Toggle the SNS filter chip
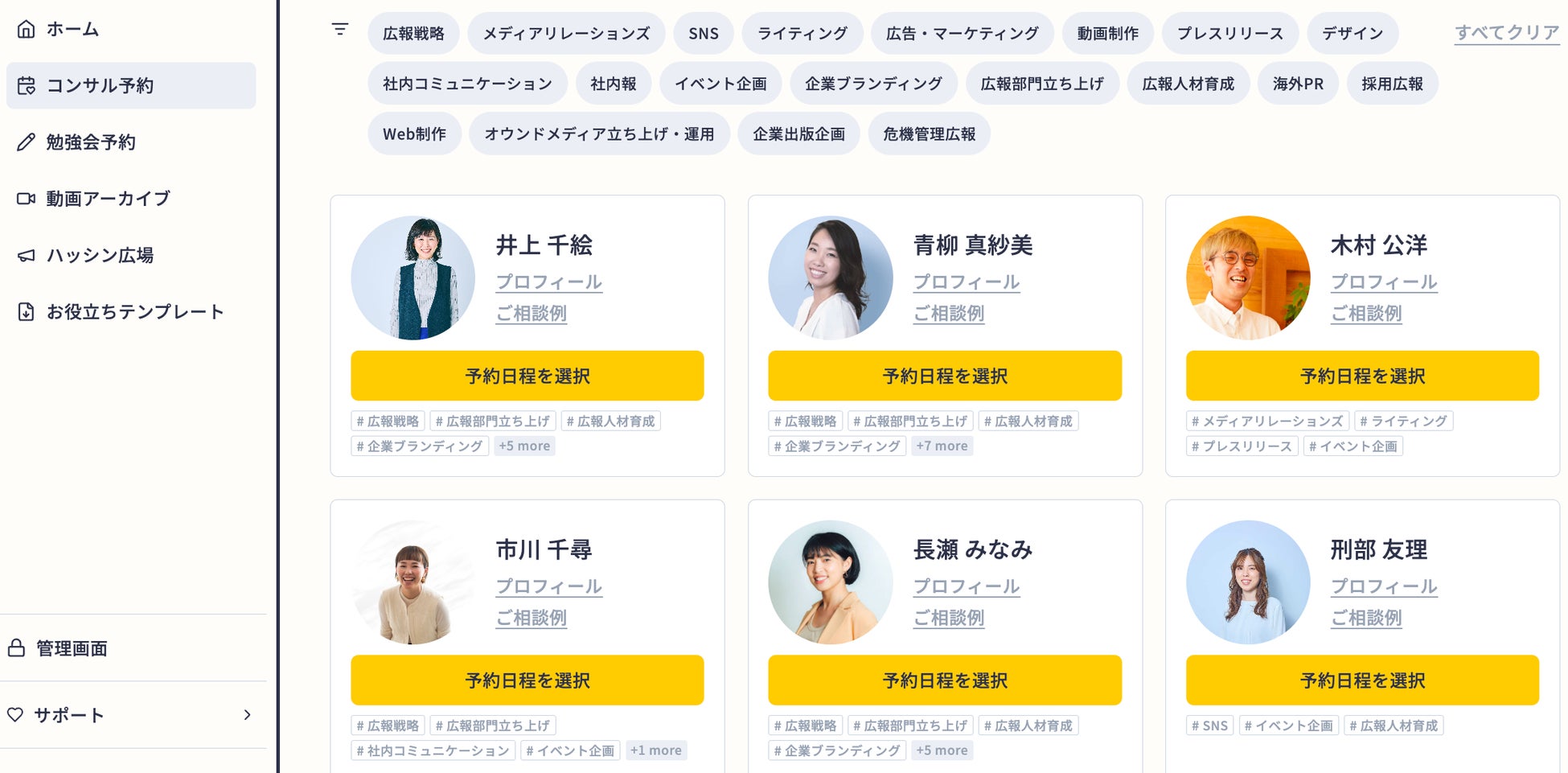This screenshot has width=1568, height=773. [x=704, y=34]
